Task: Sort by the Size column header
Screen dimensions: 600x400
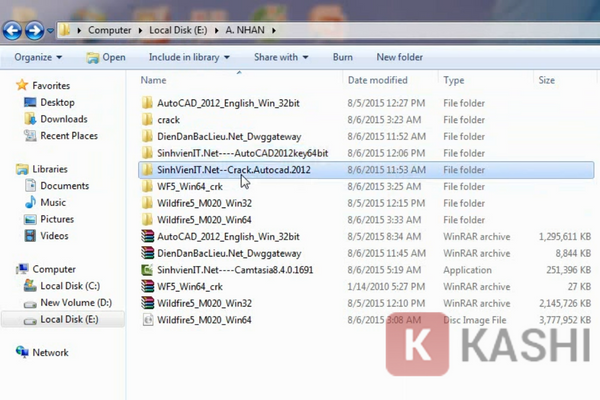Action: pyautogui.click(x=546, y=80)
